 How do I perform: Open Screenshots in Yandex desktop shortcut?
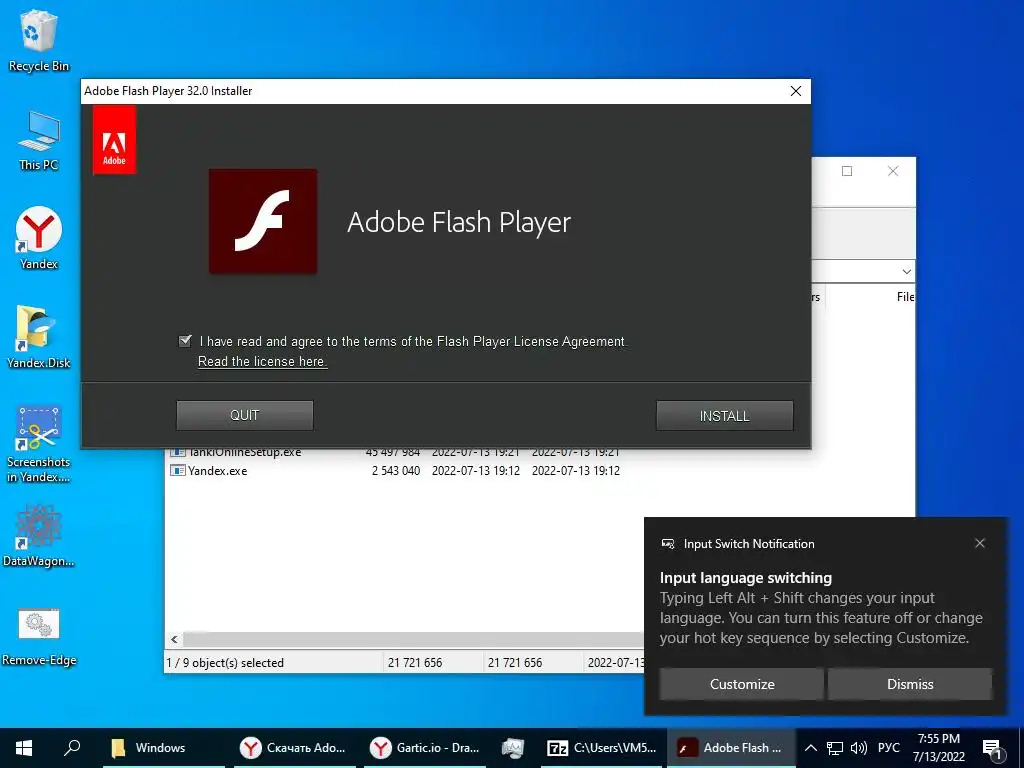(x=39, y=445)
